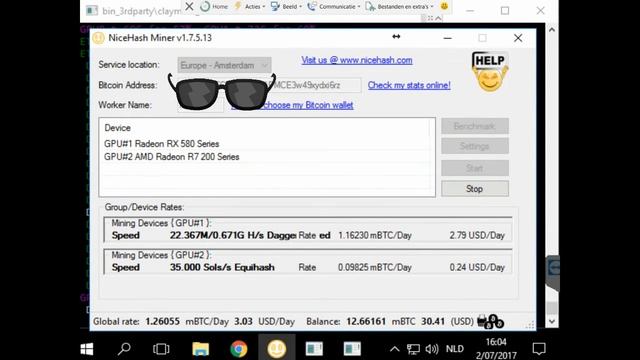Click 0.24 USD/Day value
The height and width of the screenshot is (360, 640).
click(477, 268)
